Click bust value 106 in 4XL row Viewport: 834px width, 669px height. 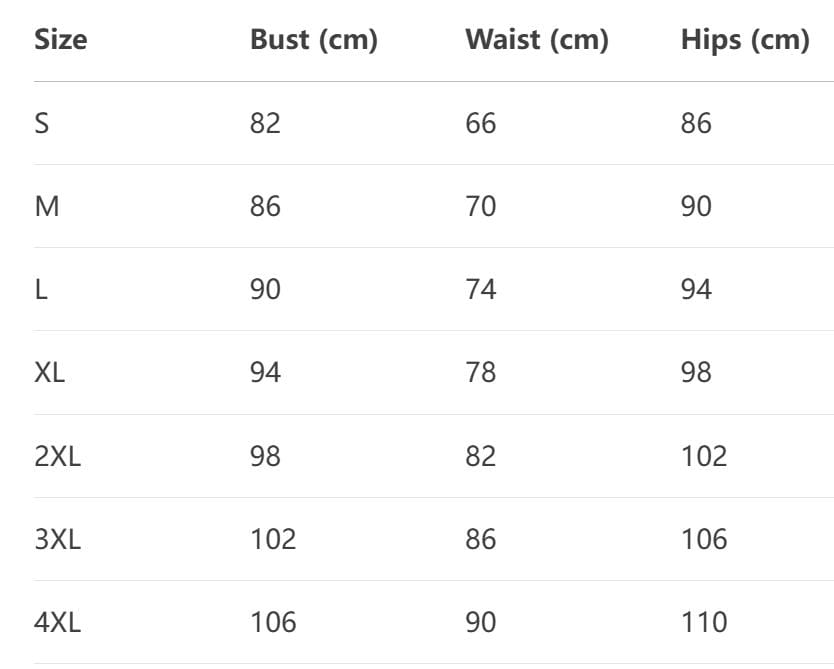tap(273, 622)
